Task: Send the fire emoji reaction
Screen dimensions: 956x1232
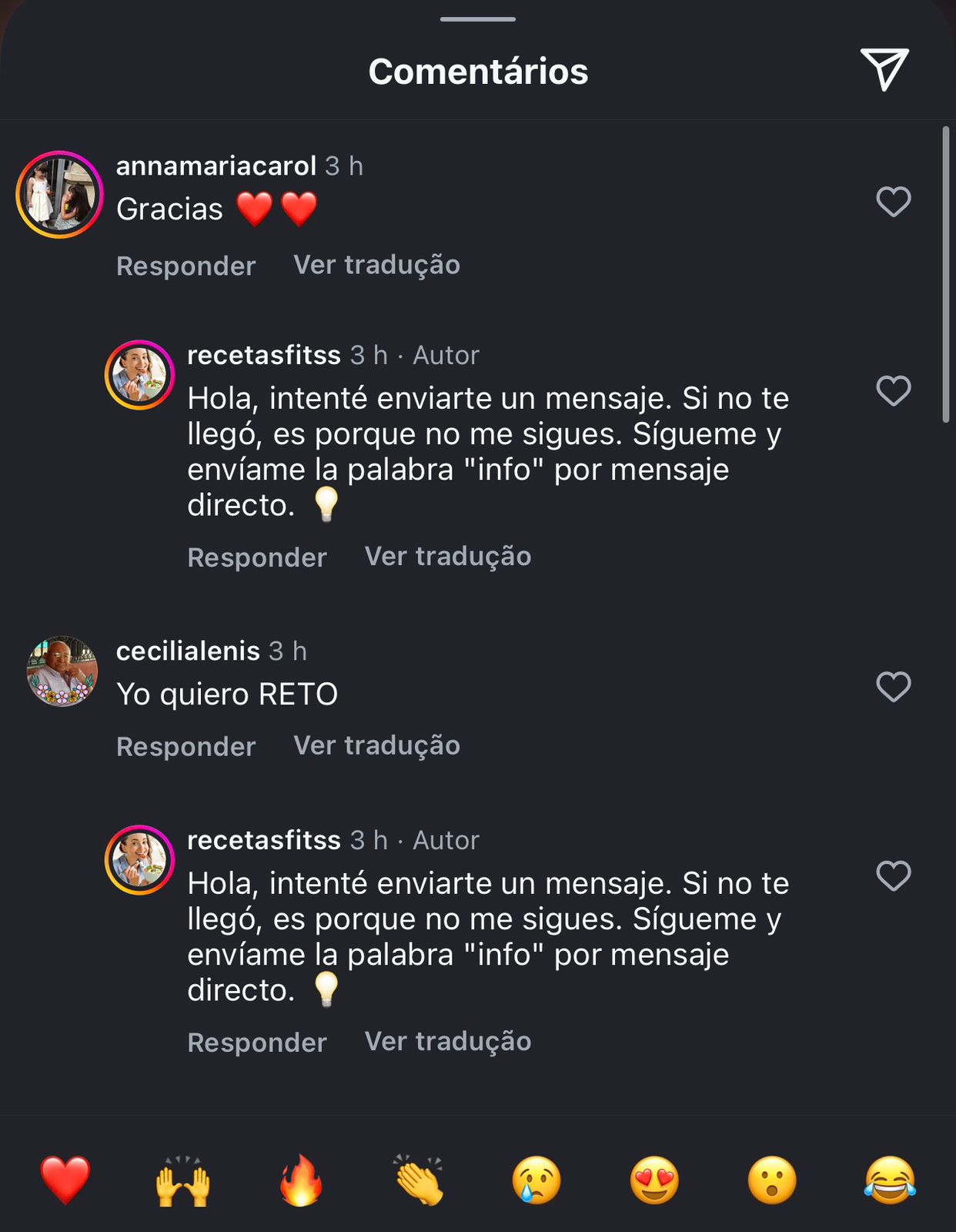Action: click(301, 1180)
